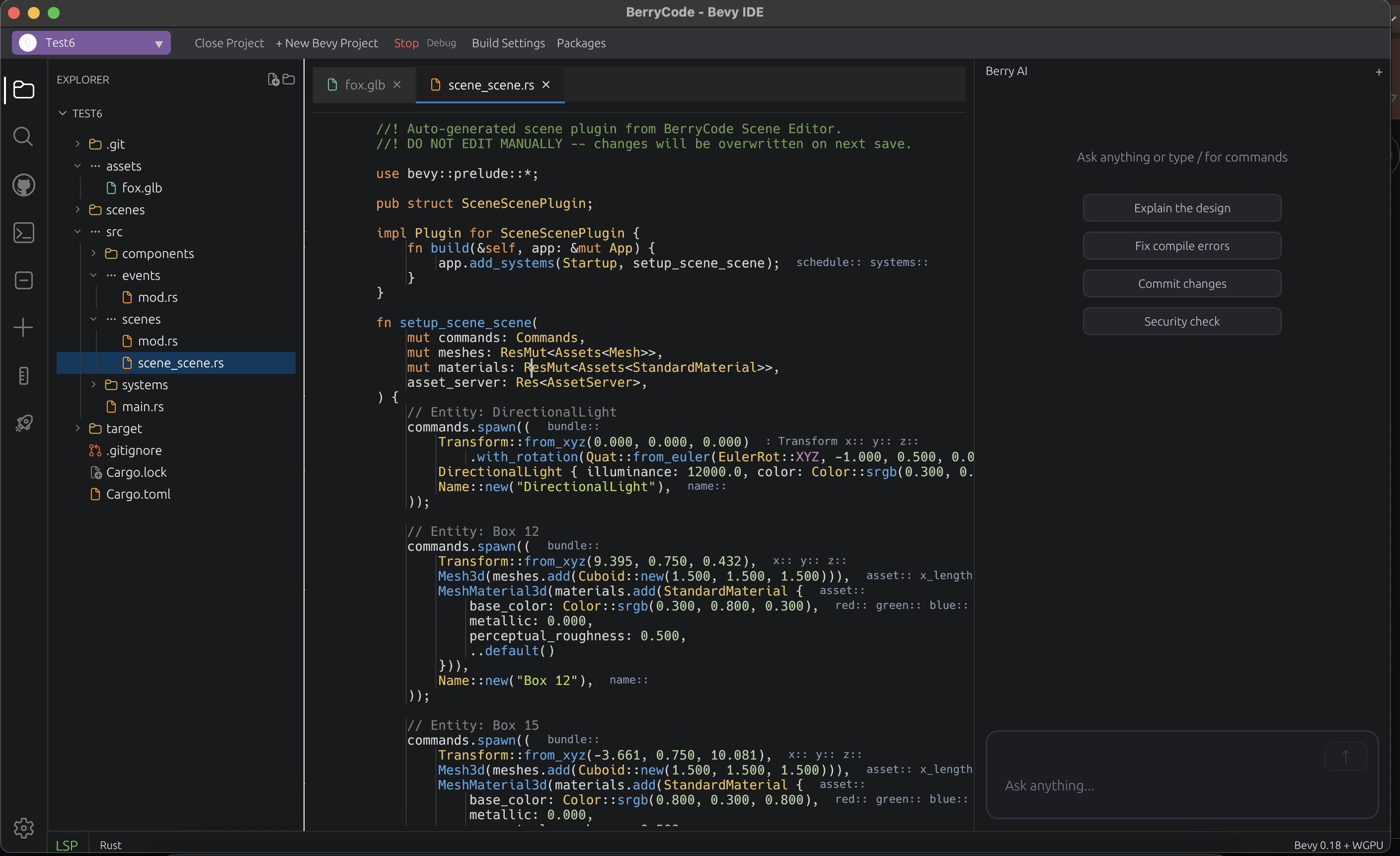Viewport: 1400px width, 856px height.
Task: Click the folder icon beside components
Action: [111, 254]
